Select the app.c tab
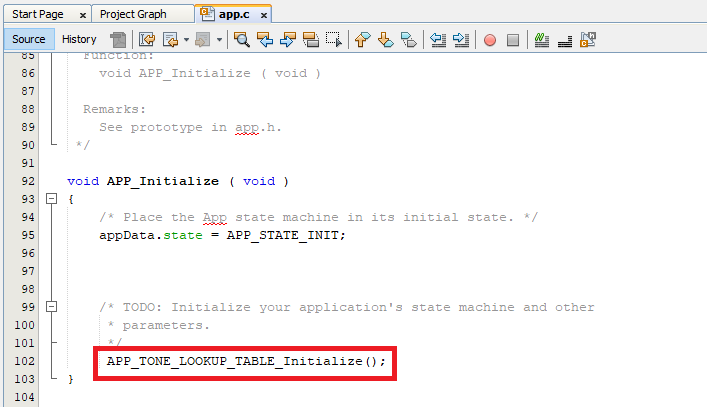Image resolution: width=707 pixels, height=407 pixels. [234, 14]
